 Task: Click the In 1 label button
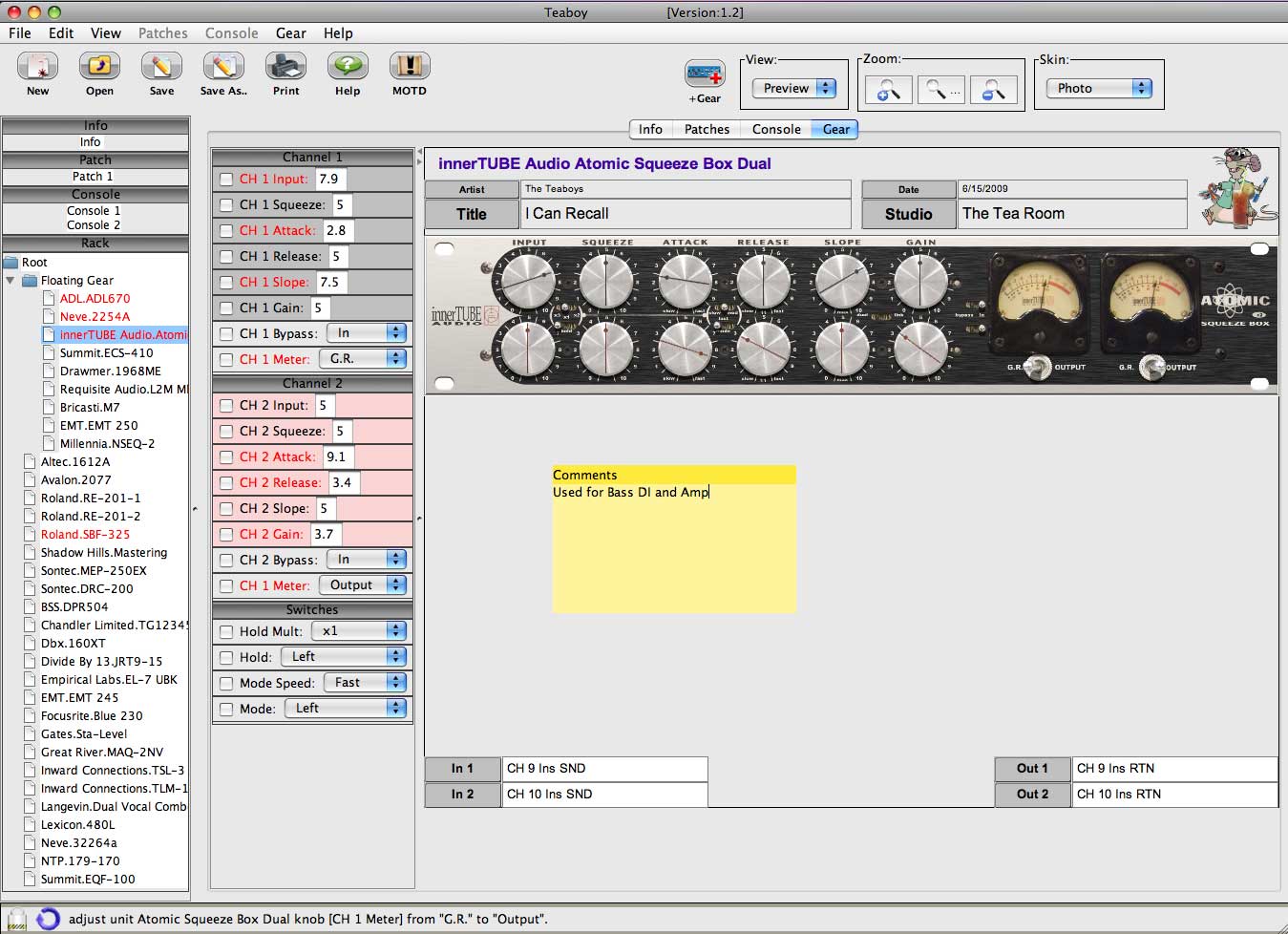[462, 769]
